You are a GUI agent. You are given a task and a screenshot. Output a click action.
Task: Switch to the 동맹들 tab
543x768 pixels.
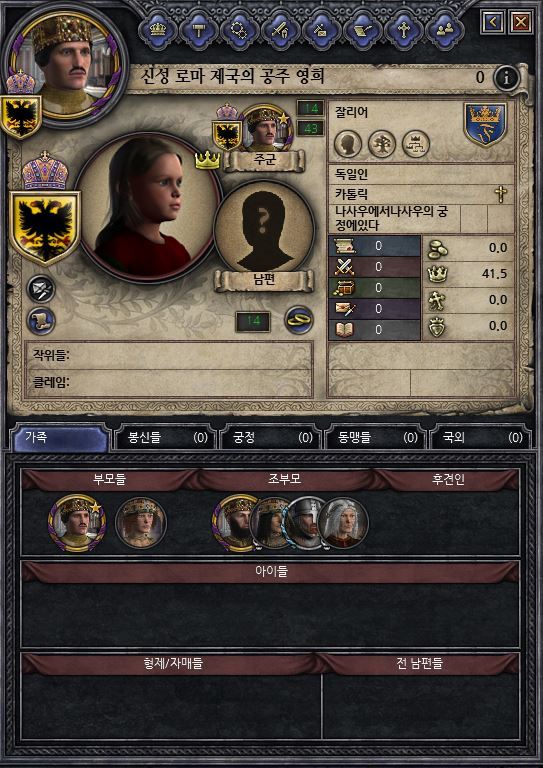point(375,438)
